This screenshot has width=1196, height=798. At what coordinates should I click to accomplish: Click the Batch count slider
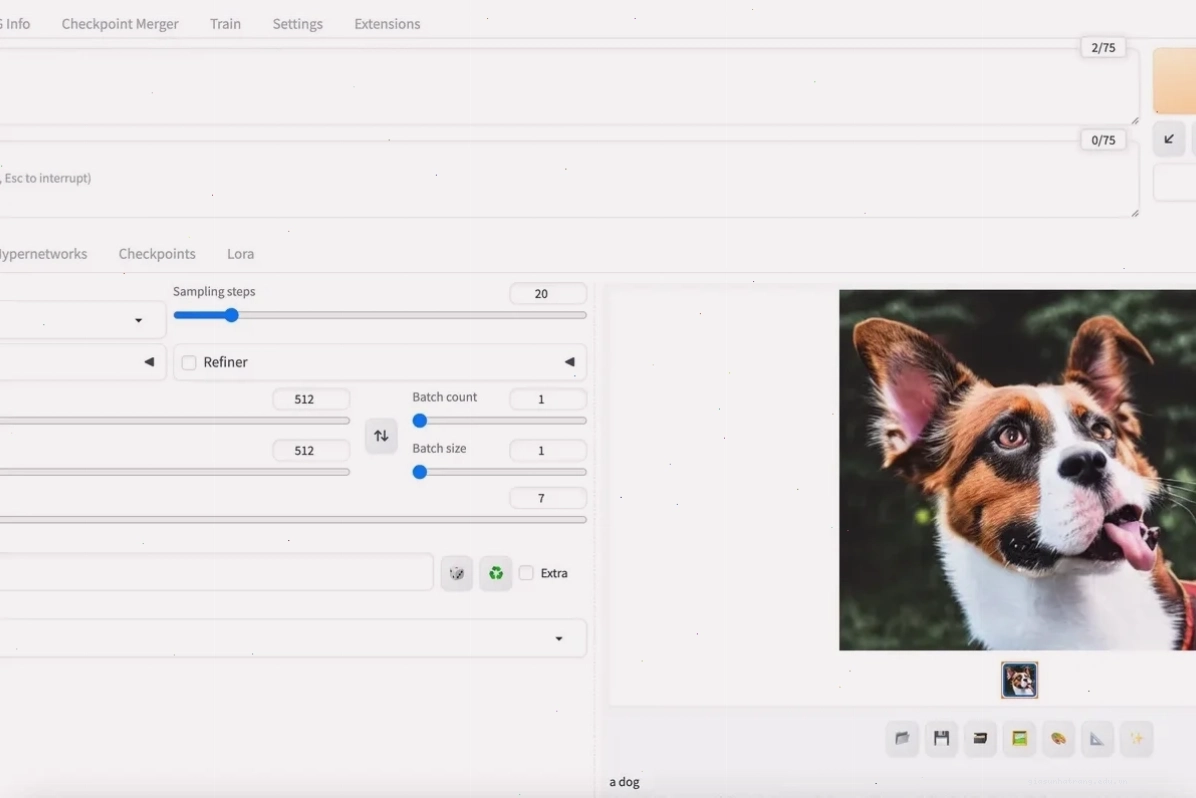tap(500, 420)
